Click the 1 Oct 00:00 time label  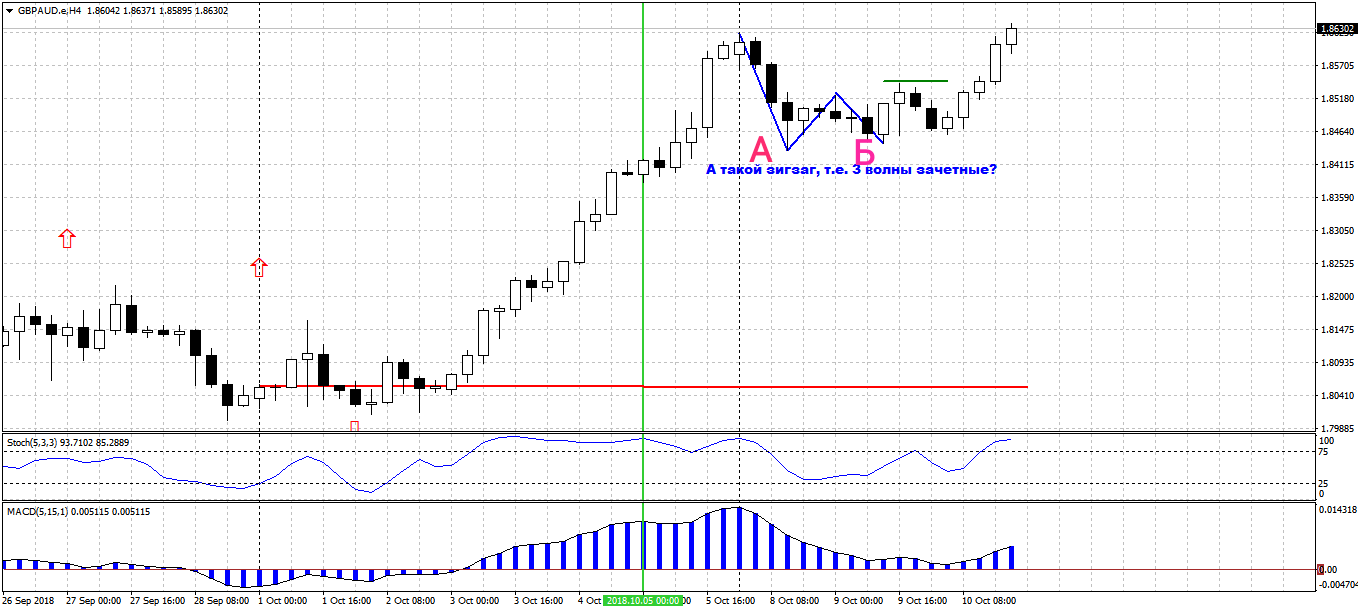pos(283,601)
